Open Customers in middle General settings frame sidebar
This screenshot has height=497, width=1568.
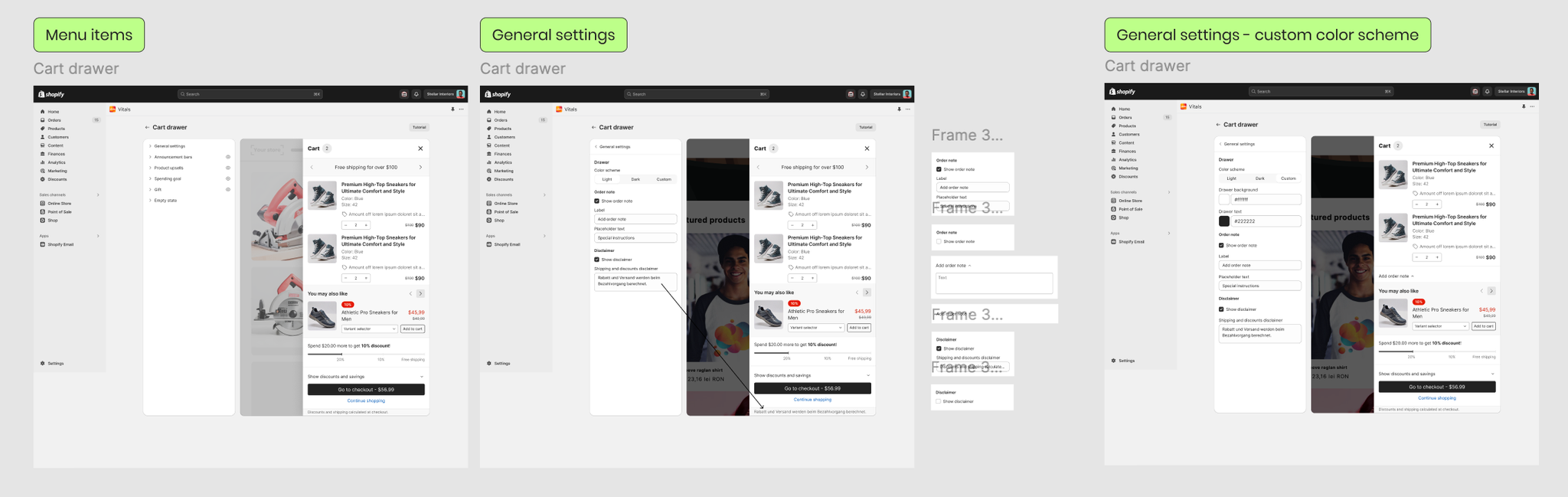pyautogui.click(x=504, y=137)
